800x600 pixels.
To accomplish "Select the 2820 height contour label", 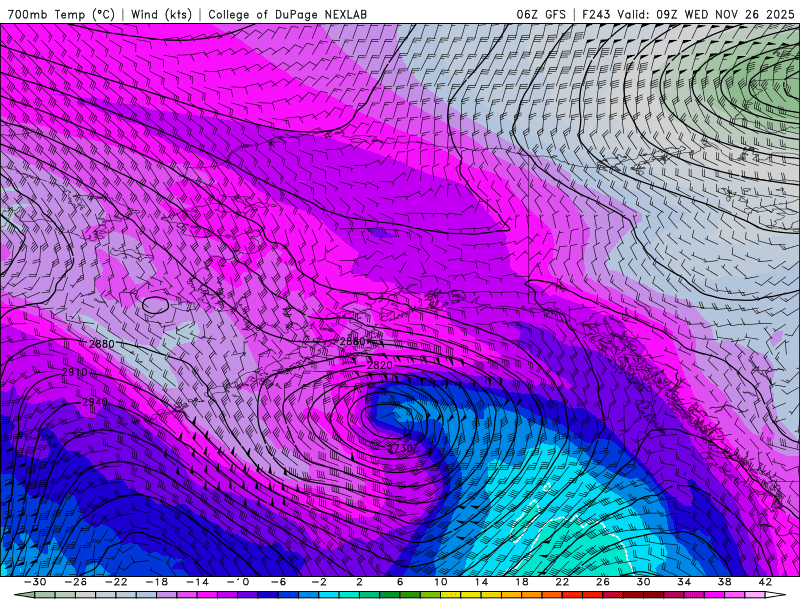I will pyautogui.click(x=380, y=365).
